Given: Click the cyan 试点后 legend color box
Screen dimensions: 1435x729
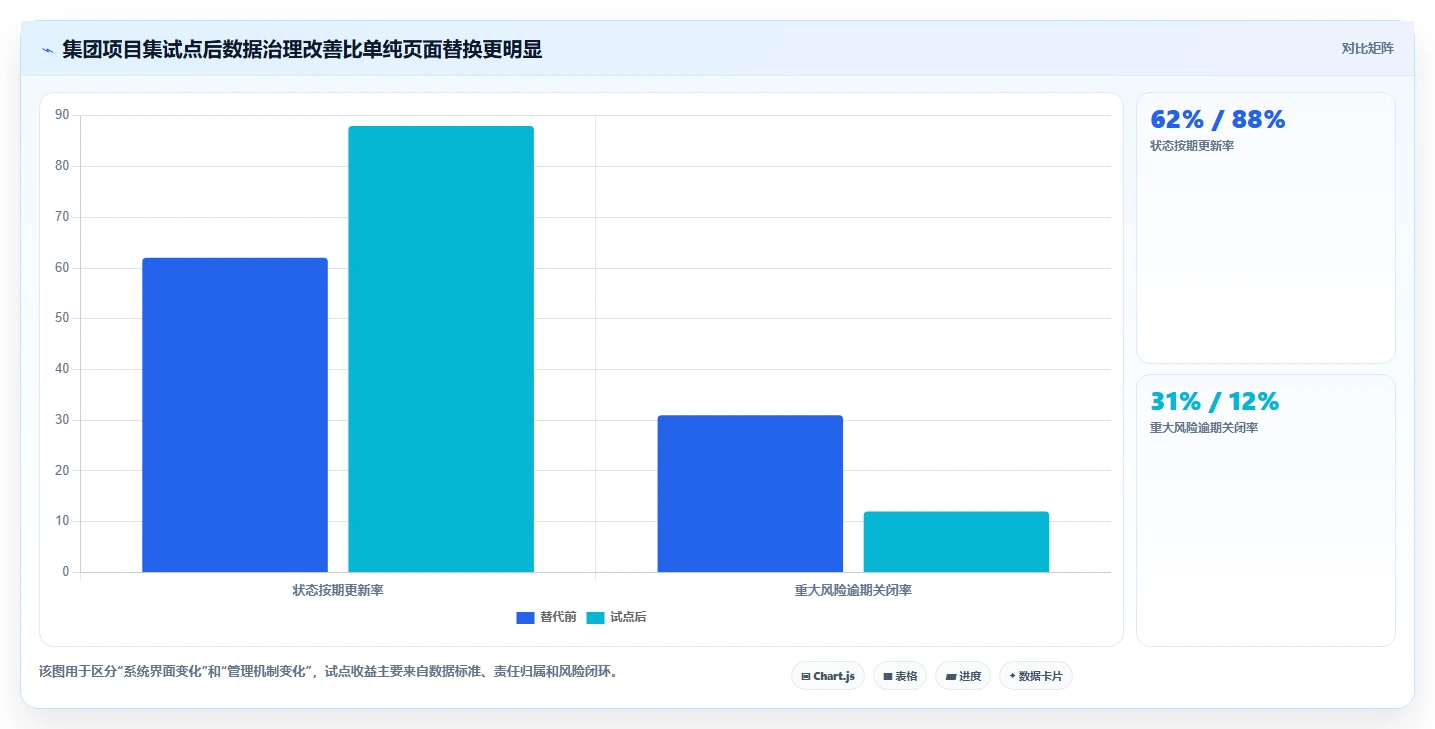Looking at the screenshot, I should [x=595, y=618].
